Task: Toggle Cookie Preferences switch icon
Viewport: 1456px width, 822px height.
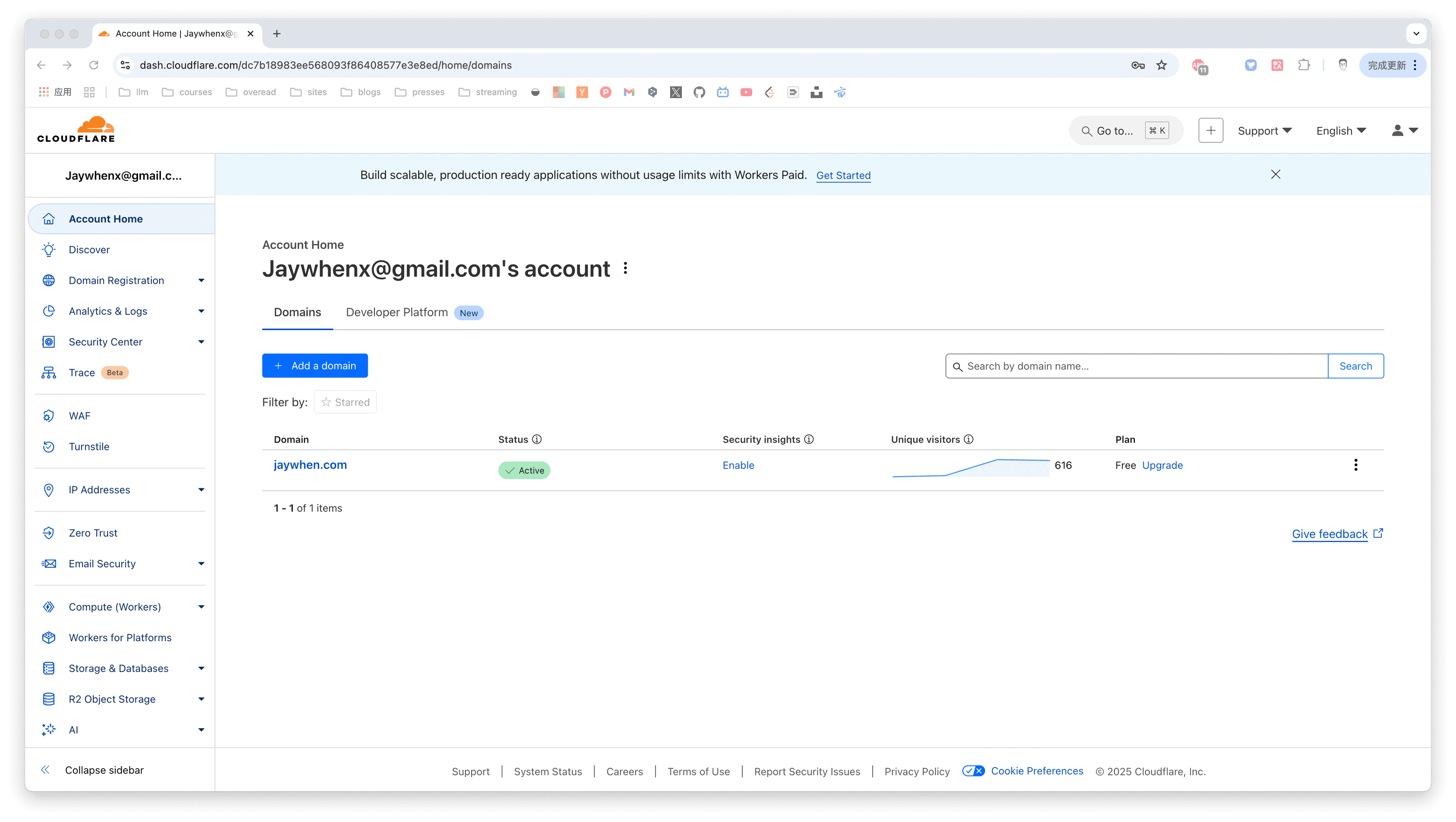Action: click(x=973, y=771)
